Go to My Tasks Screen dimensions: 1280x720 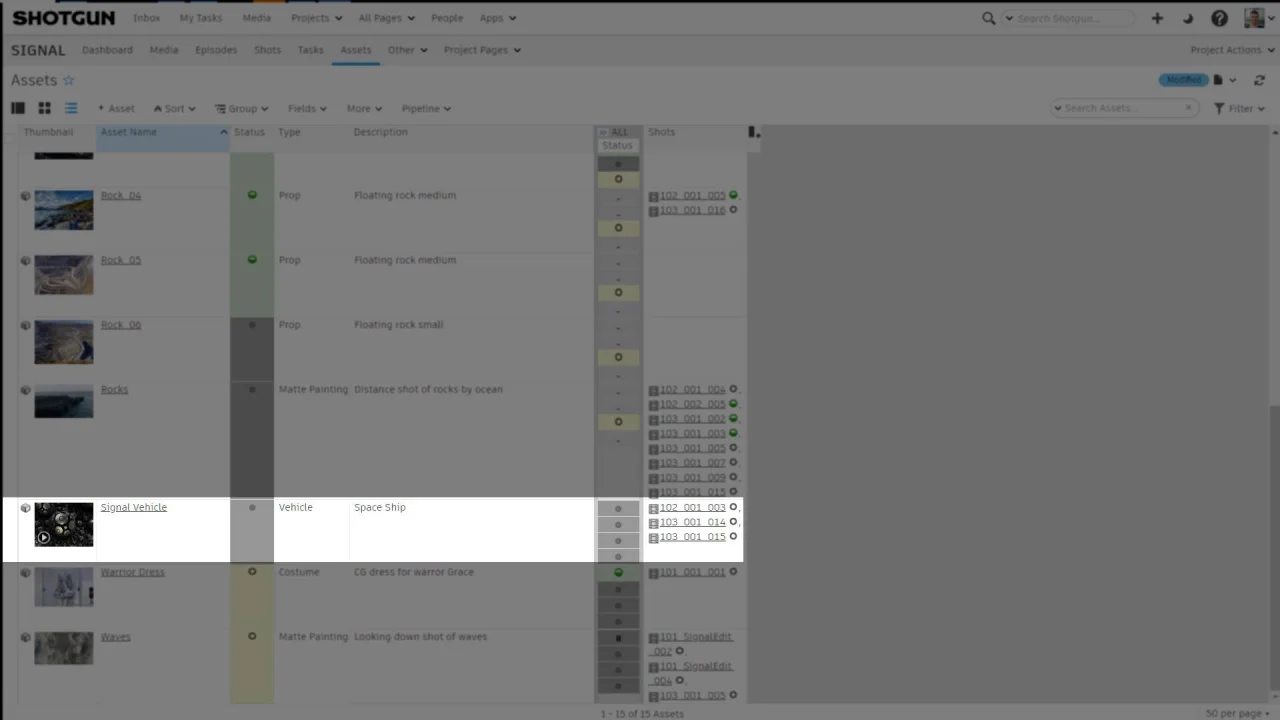(200, 18)
